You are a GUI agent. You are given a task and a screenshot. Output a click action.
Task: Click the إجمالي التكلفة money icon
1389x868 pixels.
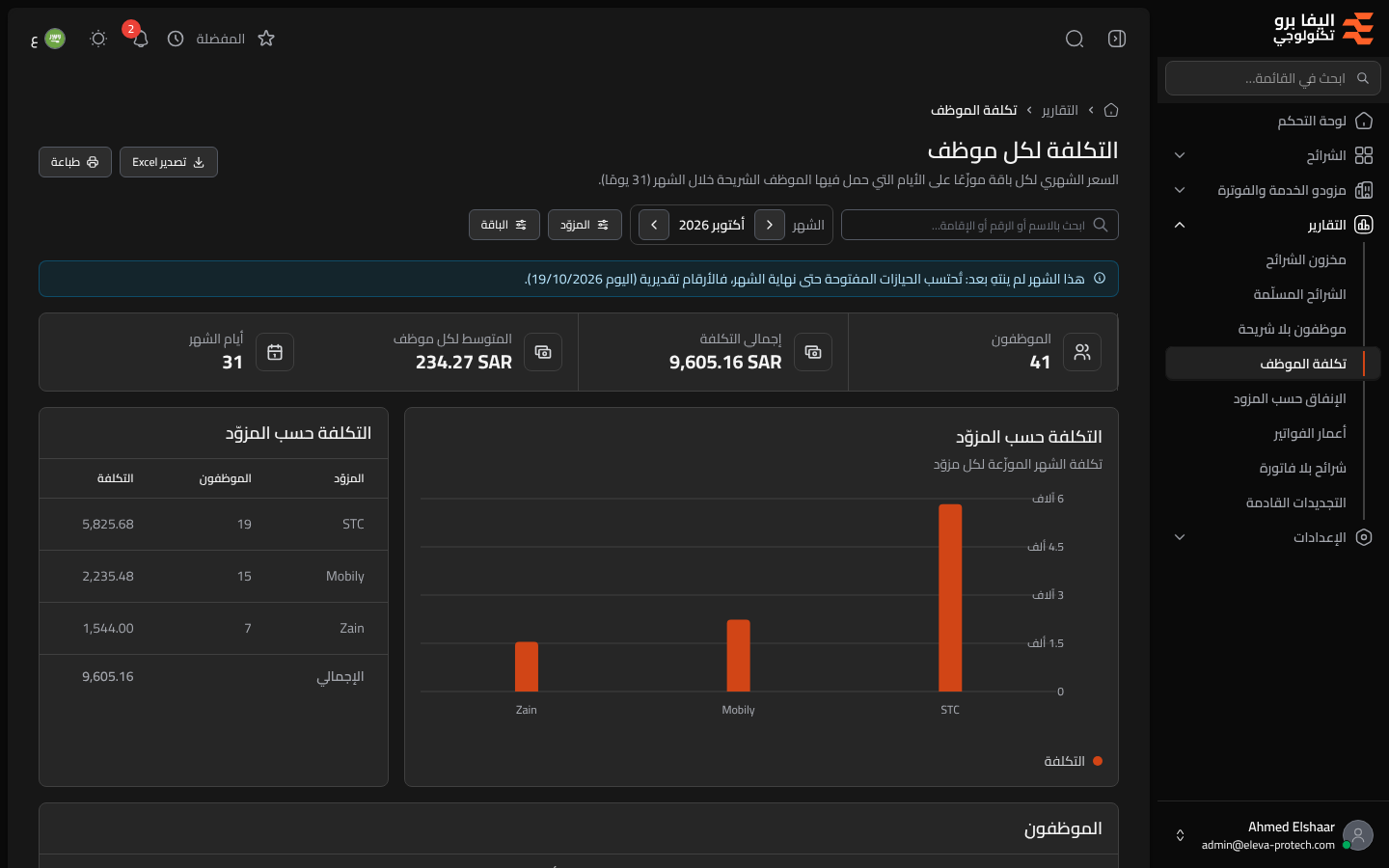point(813,352)
